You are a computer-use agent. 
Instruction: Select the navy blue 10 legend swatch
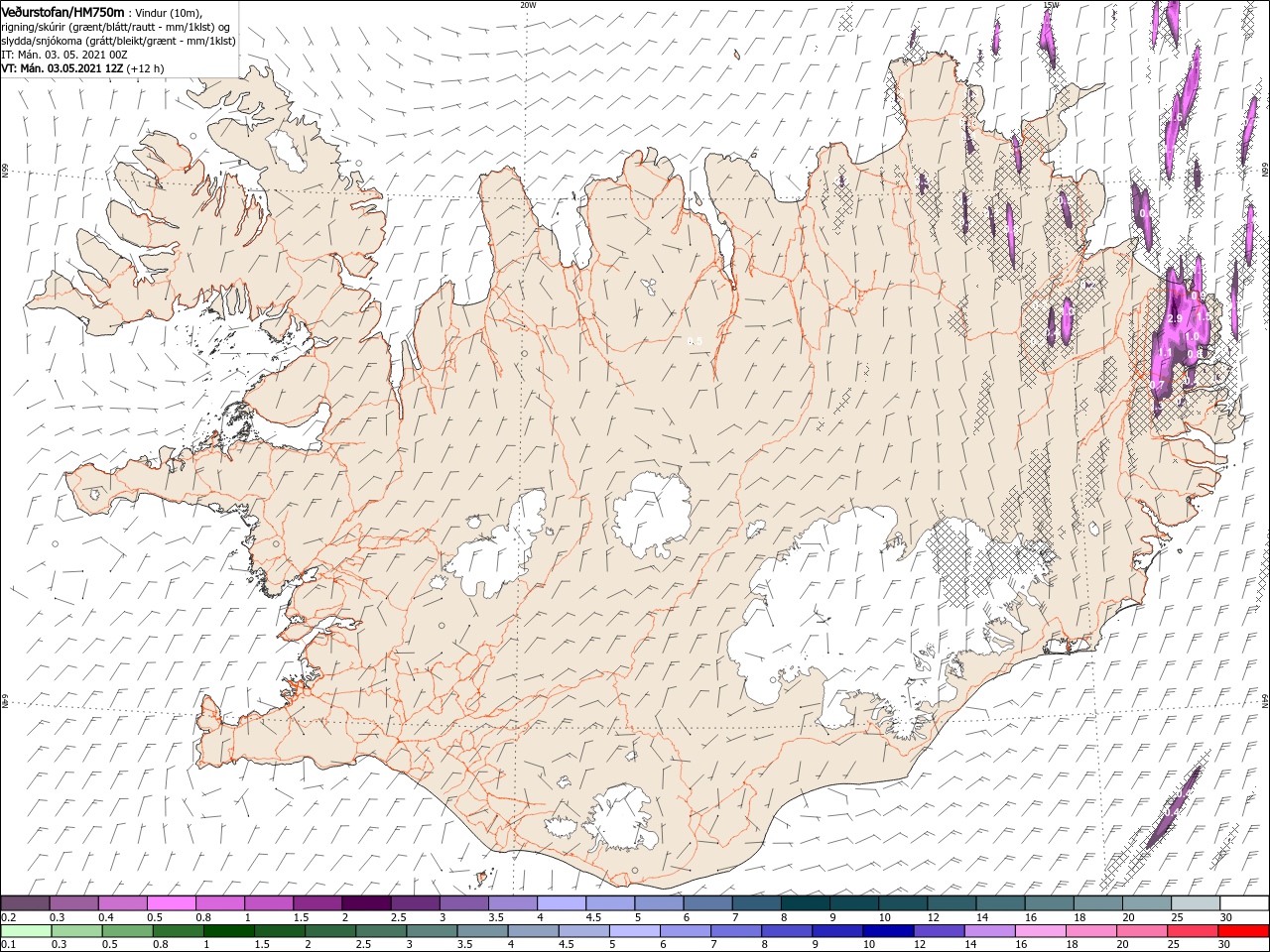click(x=886, y=931)
